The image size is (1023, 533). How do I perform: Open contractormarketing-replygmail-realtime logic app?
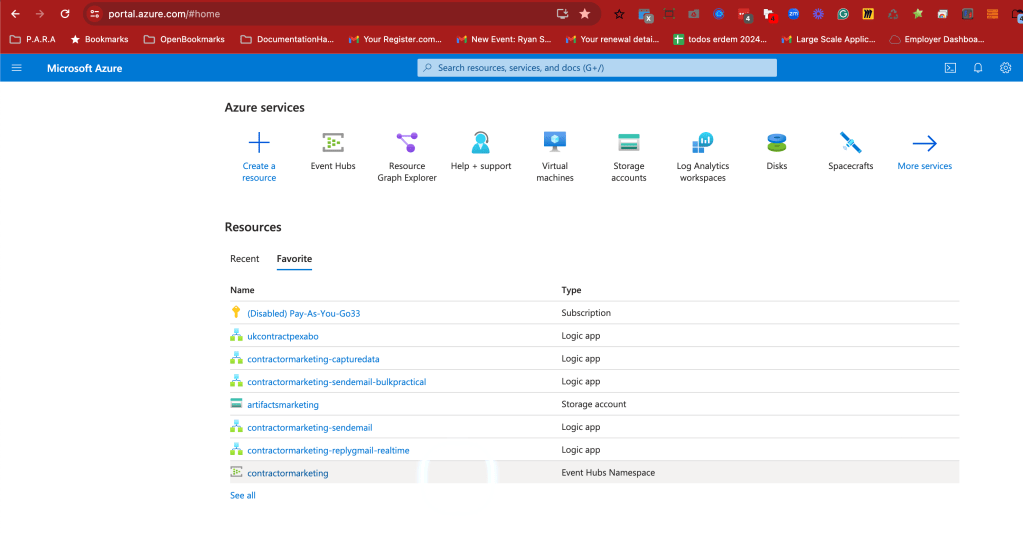point(328,450)
